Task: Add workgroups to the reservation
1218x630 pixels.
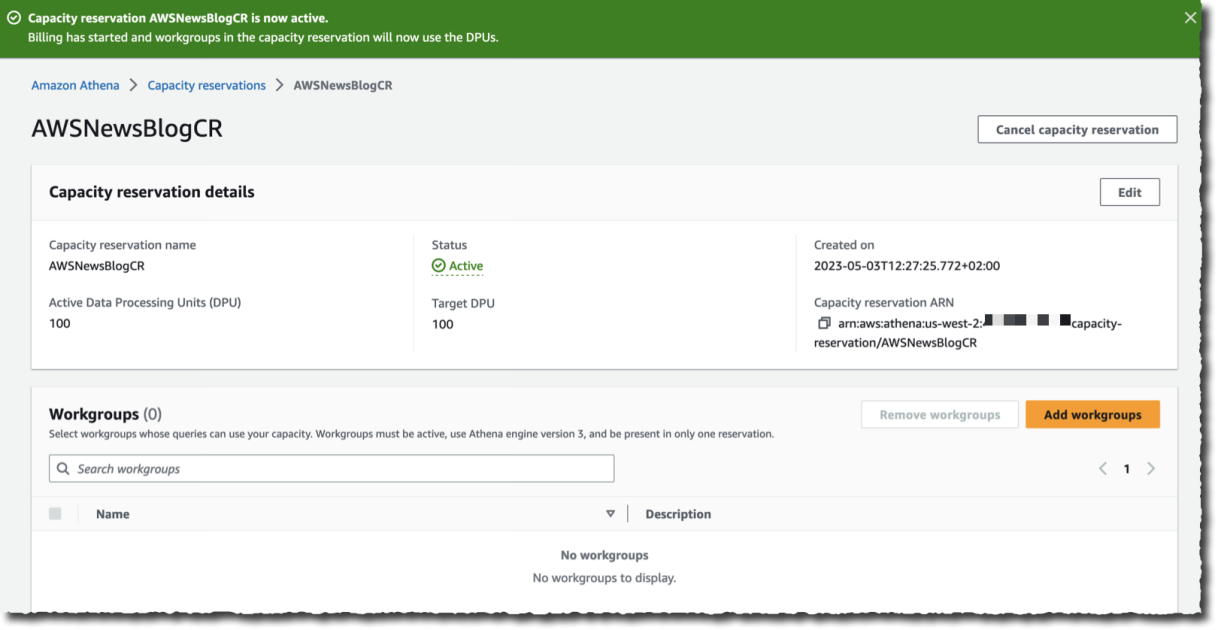Action: point(1092,414)
